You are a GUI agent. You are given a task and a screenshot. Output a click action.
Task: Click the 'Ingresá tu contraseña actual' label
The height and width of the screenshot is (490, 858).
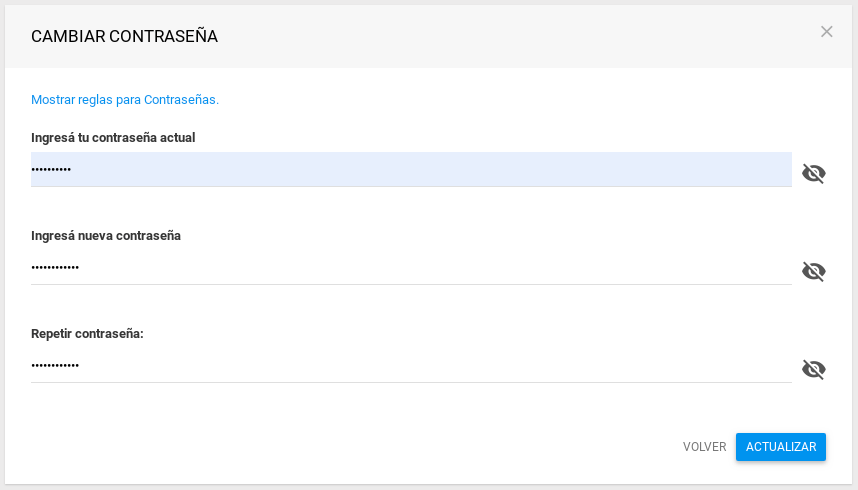click(113, 137)
